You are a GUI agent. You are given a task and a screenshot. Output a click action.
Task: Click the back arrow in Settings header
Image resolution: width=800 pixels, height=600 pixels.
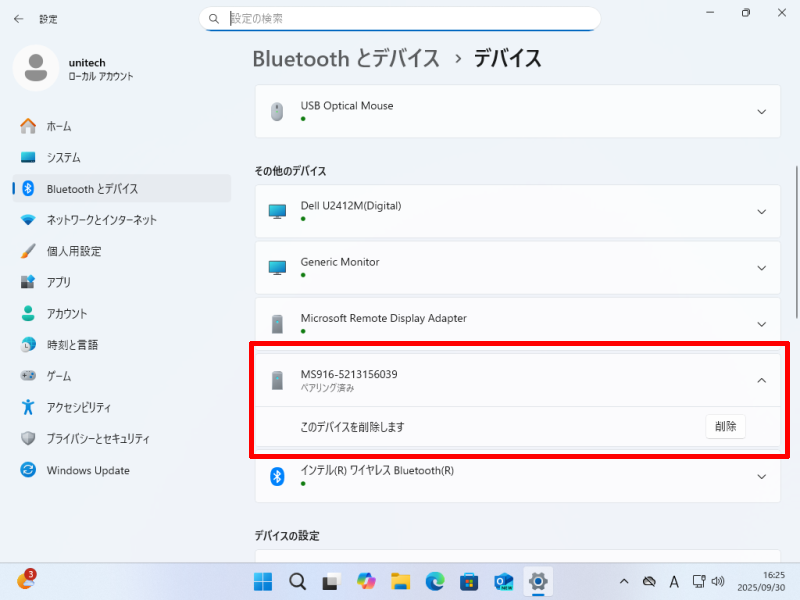click(x=18, y=18)
